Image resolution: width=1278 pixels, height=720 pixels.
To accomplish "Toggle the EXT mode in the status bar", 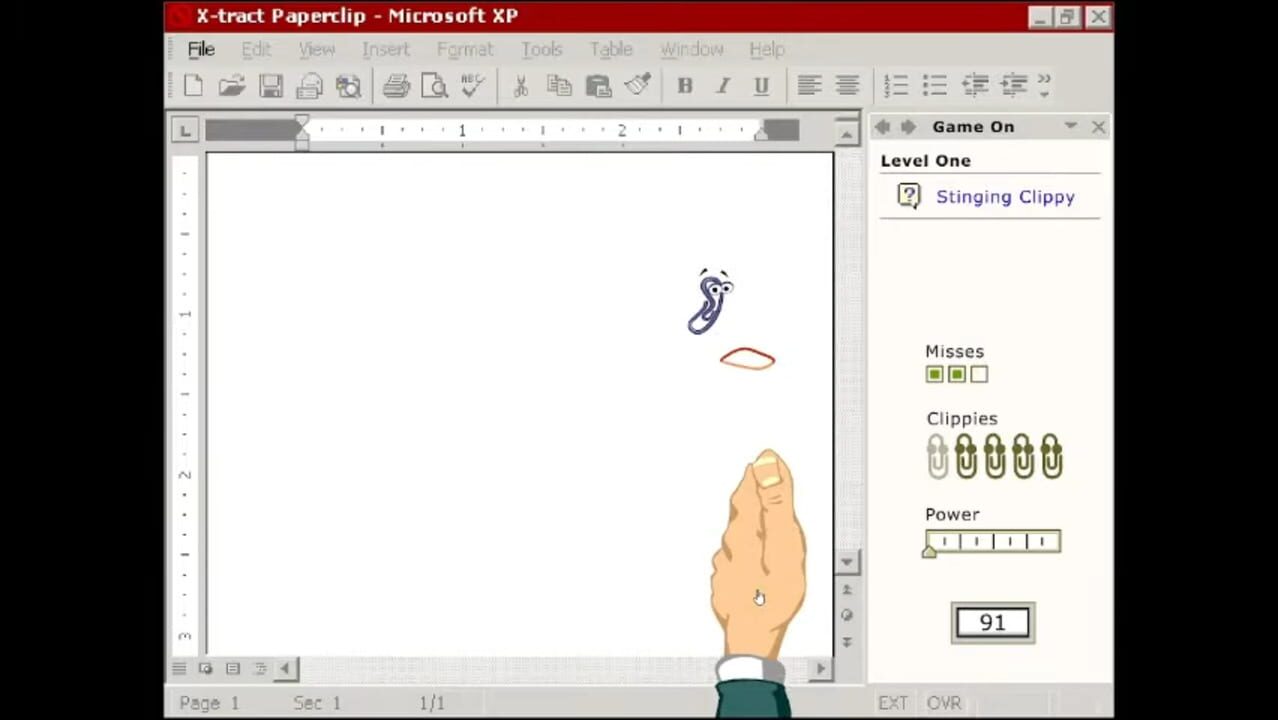I will 891,702.
